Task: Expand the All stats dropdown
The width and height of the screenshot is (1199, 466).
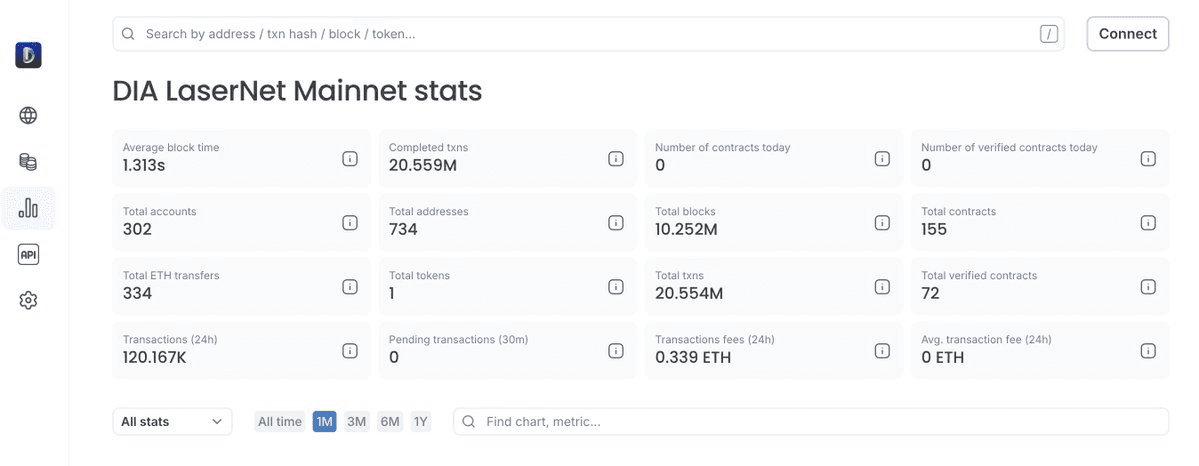Action: click(x=172, y=422)
